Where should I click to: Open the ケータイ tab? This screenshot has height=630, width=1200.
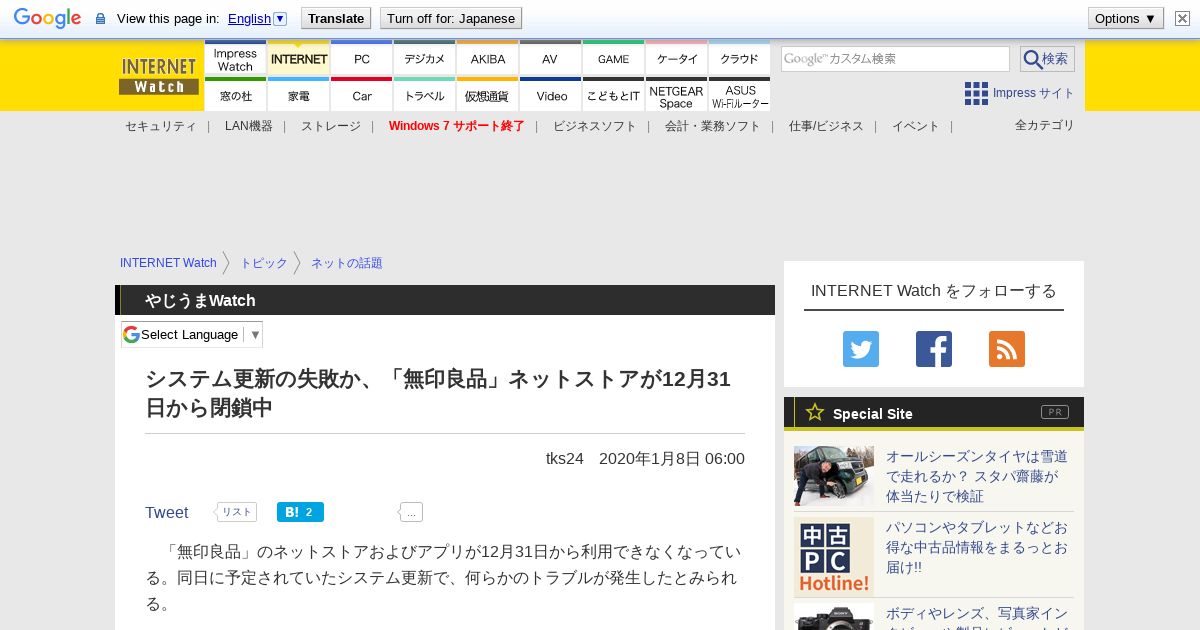click(677, 59)
